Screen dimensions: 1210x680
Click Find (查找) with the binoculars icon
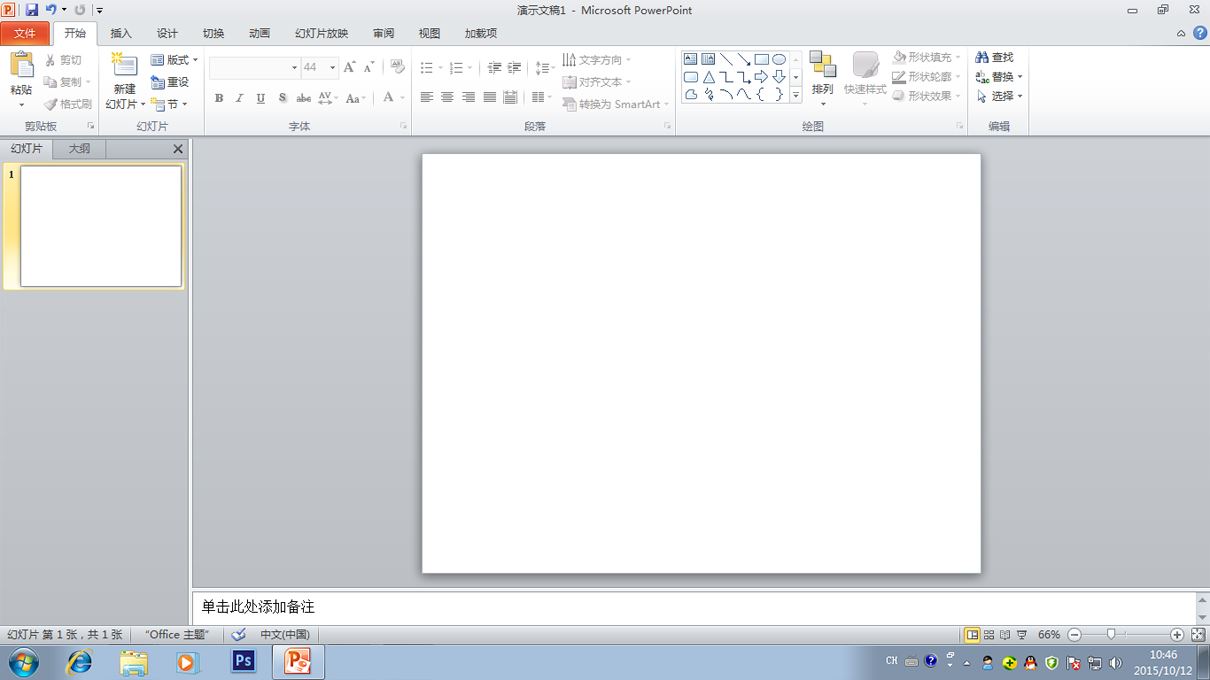[x=994, y=58]
